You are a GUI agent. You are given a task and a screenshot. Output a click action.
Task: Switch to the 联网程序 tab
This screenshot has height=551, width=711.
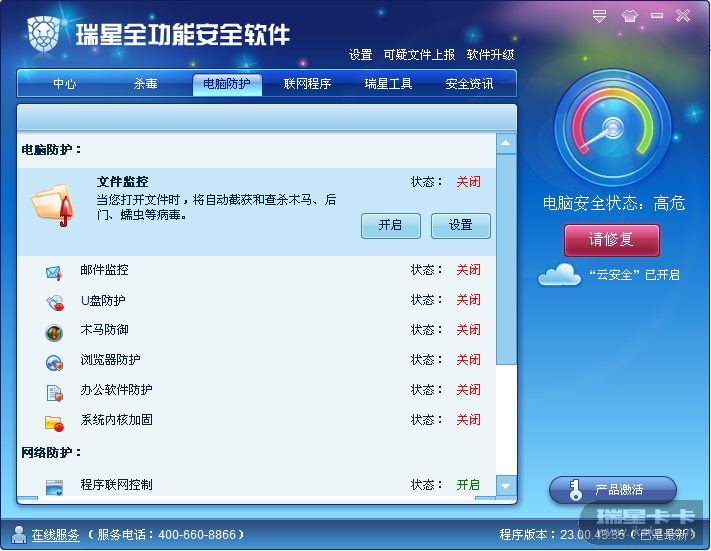307,84
